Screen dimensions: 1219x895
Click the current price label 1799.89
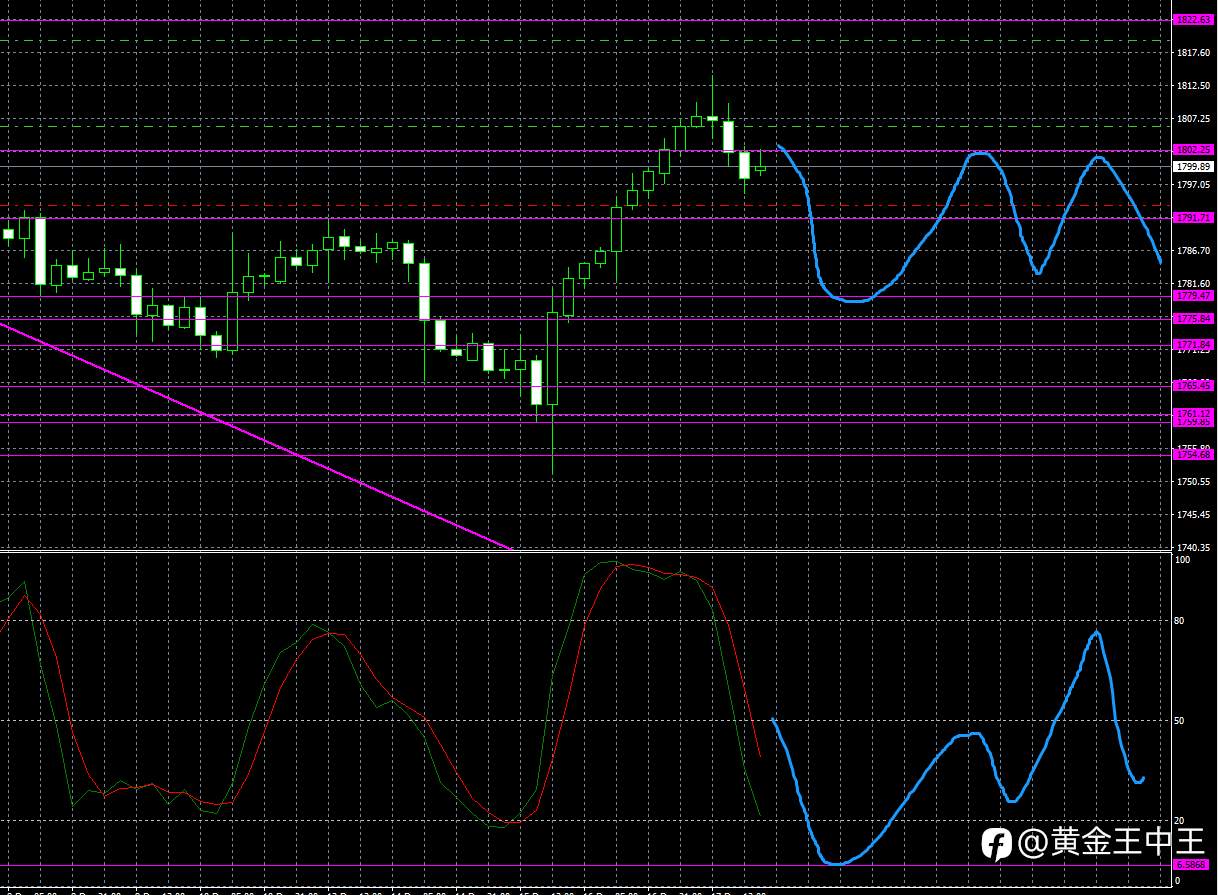pyautogui.click(x=1193, y=167)
